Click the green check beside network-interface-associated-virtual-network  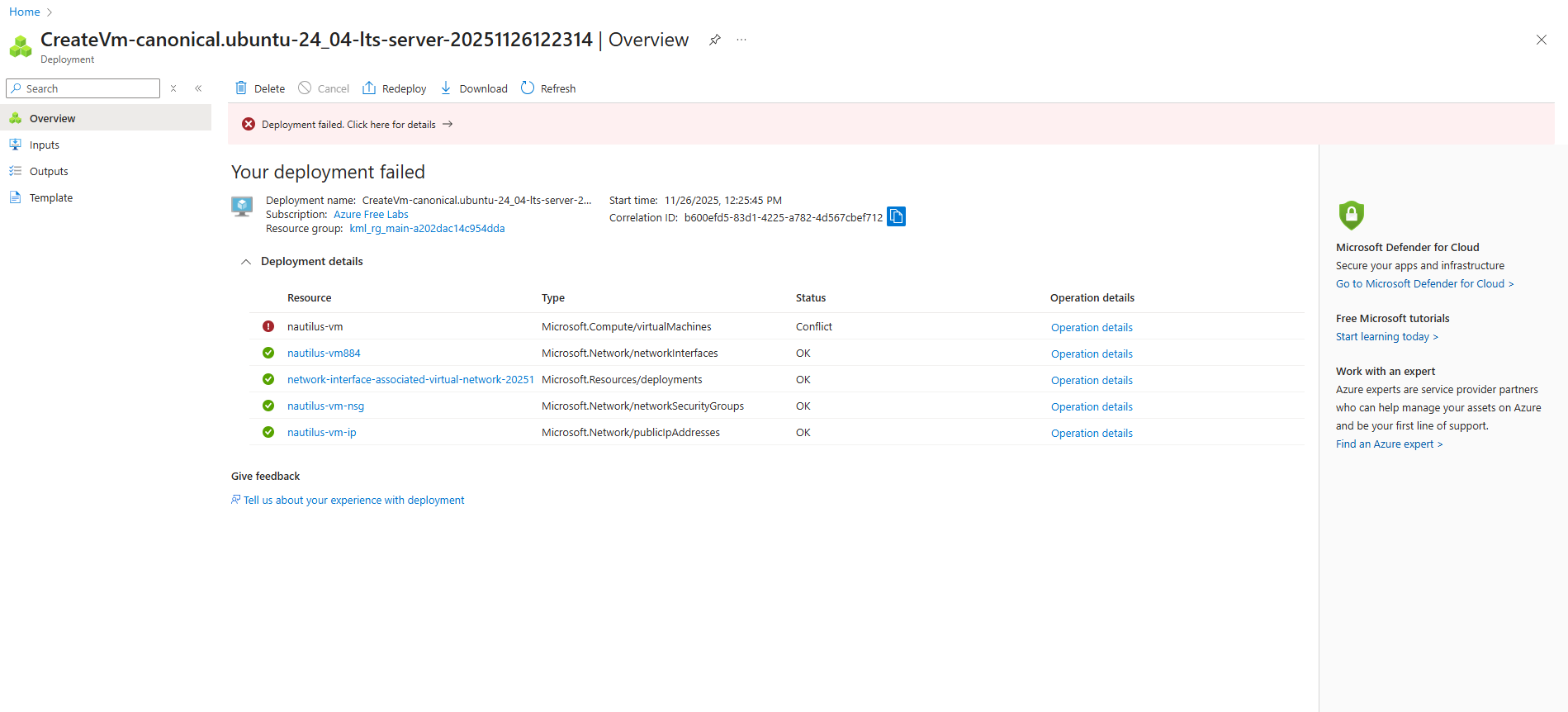click(268, 379)
